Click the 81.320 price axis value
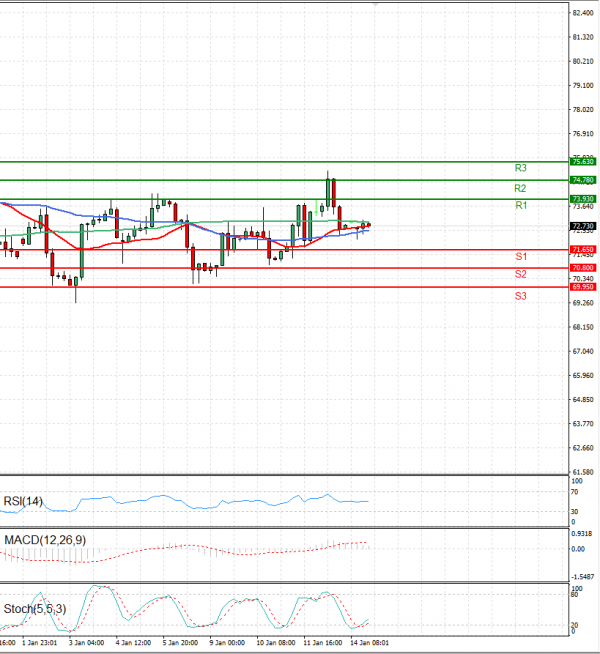Screen dimensions: 600x654 click(583, 37)
